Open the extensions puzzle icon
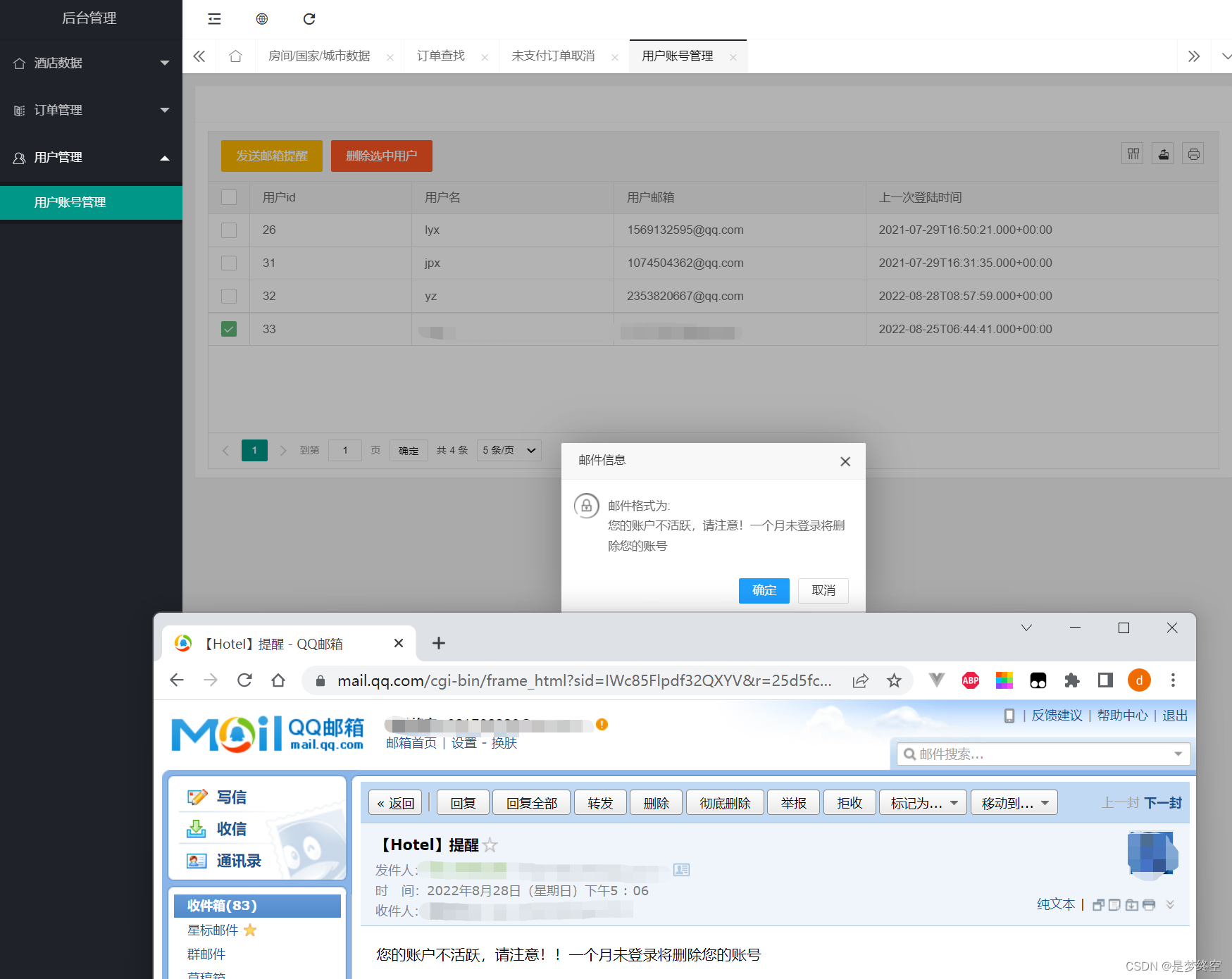The height and width of the screenshot is (979, 1232). pos(1072,680)
